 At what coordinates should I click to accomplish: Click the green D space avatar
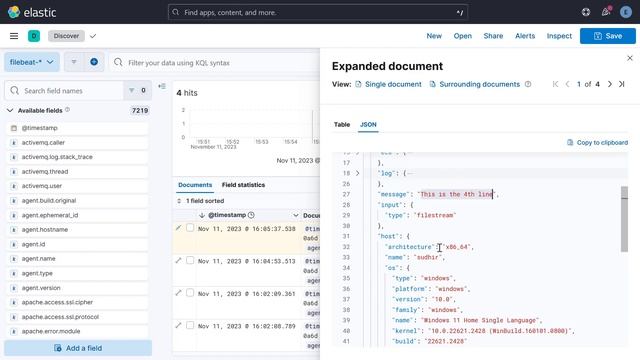click(34, 36)
